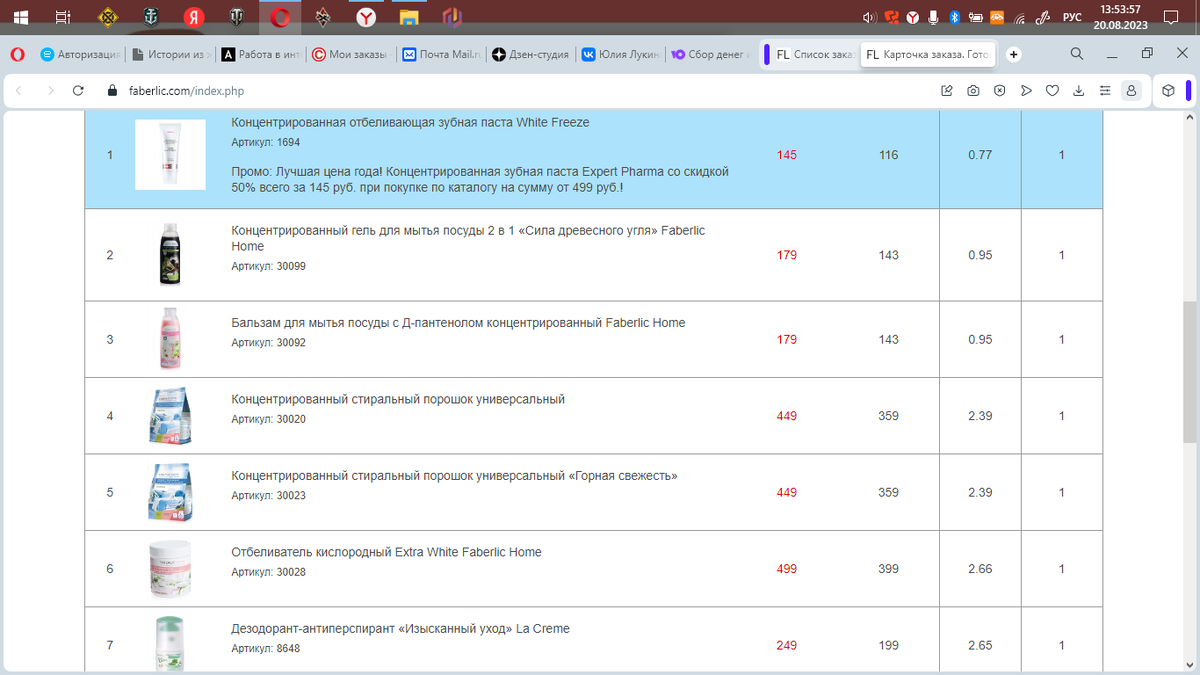Click the Сила древесного угля gel name

click(468, 239)
